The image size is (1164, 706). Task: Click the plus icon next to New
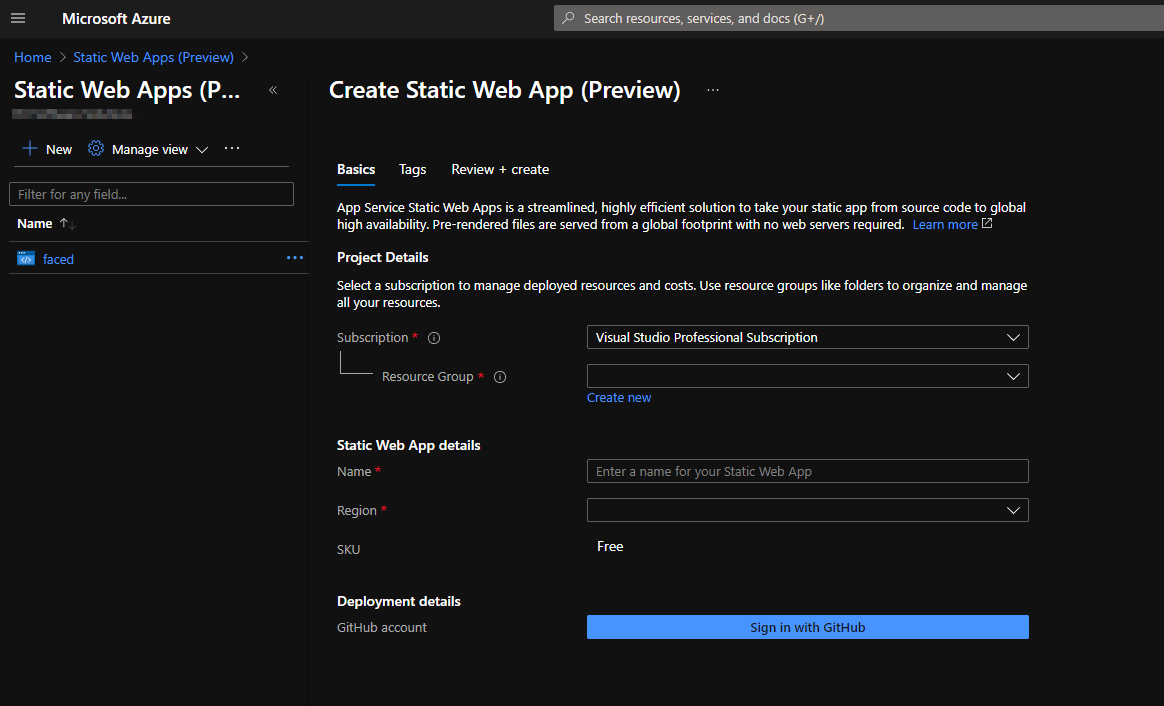(x=30, y=148)
